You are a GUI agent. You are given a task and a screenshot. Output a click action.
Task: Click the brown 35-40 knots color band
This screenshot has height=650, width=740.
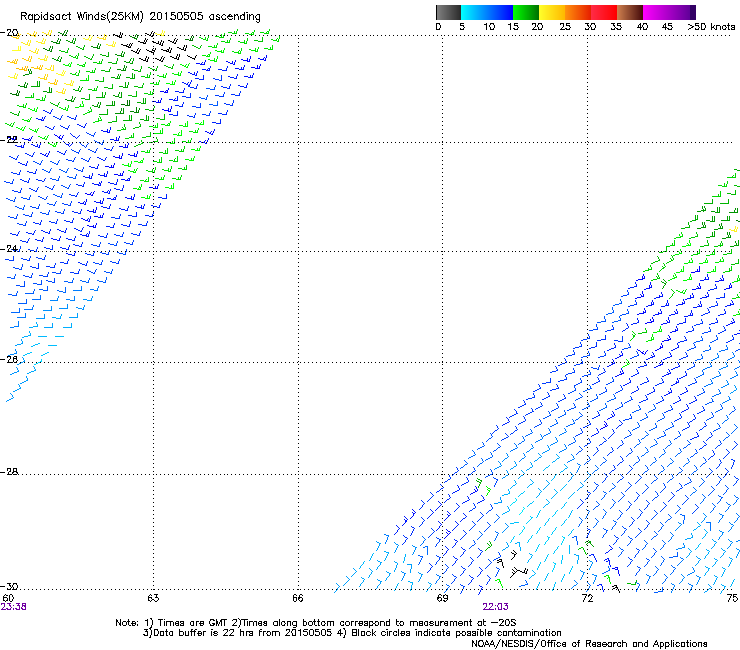point(630,12)
